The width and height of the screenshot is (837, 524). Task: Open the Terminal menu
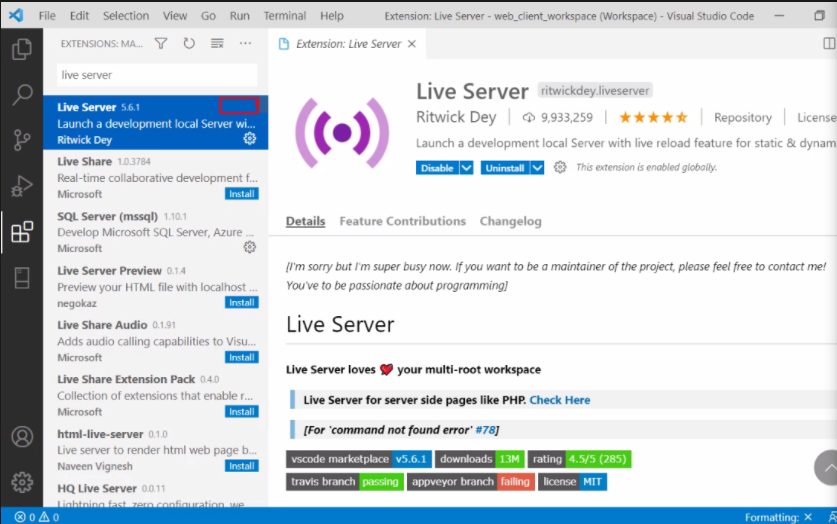[285, 15]
